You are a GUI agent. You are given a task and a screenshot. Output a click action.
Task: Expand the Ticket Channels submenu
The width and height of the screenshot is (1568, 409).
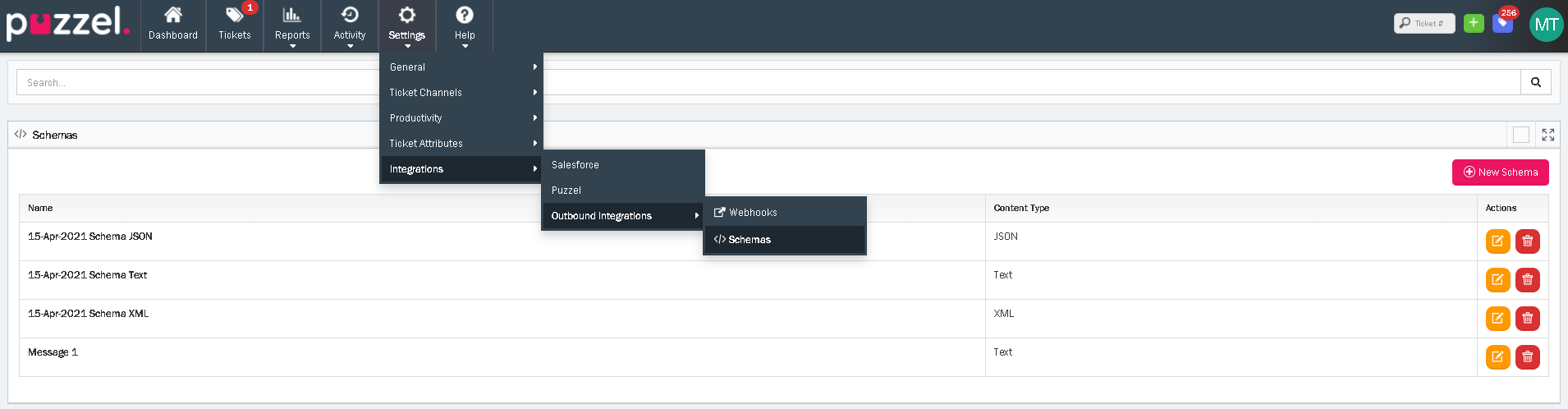click(460, 93)
